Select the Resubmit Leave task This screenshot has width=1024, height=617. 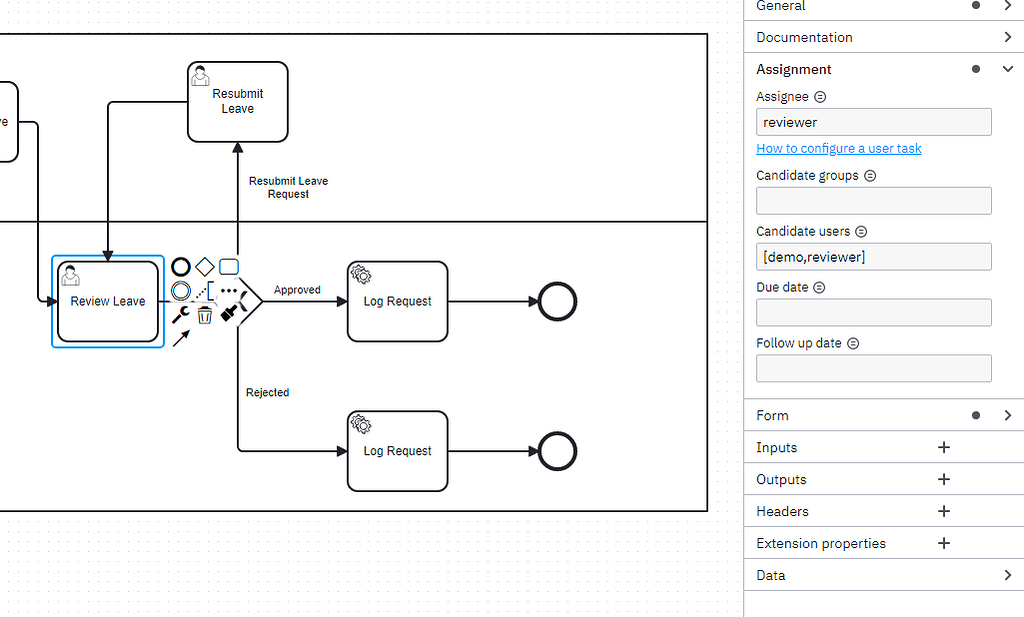238,102
